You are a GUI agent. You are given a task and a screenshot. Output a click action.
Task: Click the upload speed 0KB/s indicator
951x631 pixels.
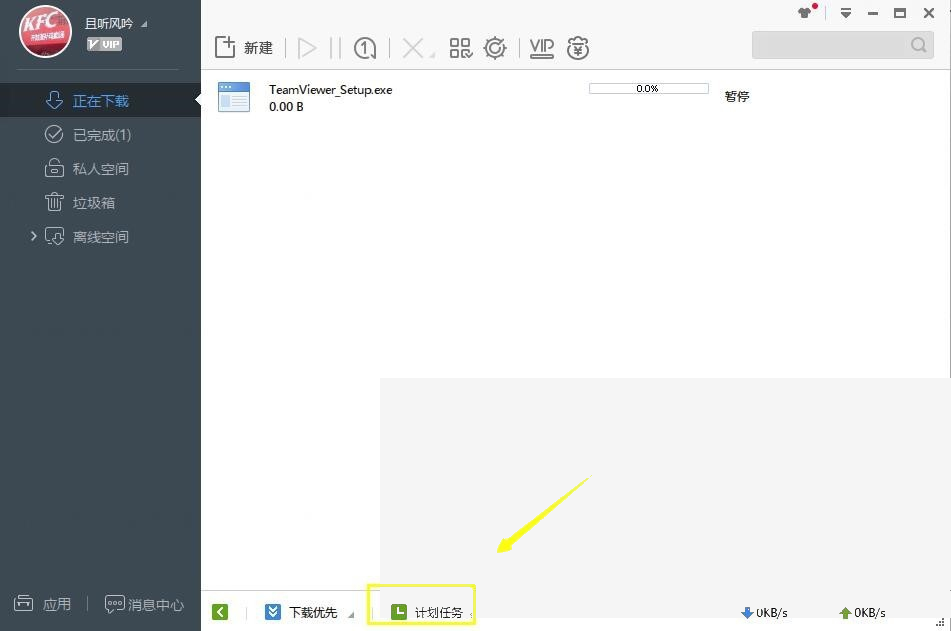click(x=862, y=613)
